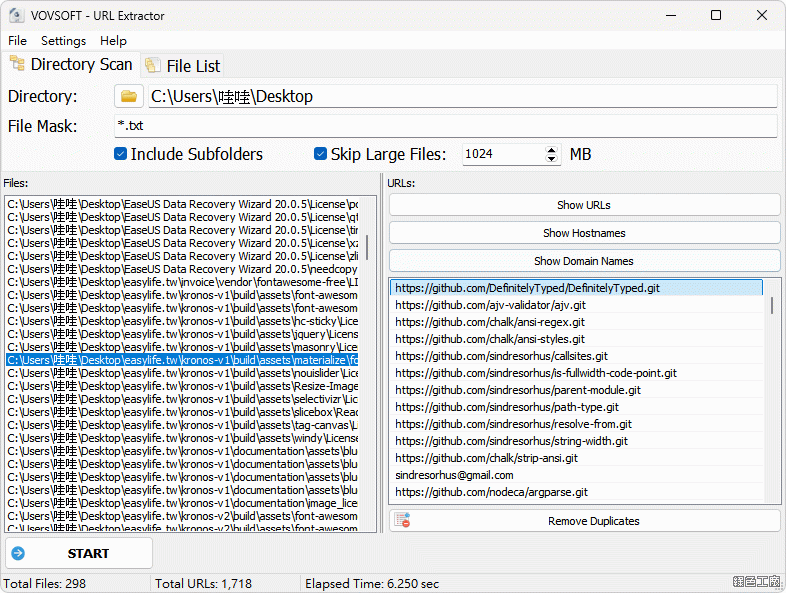Toggle the Include Subfolders checkbox
The image size is (786, 593).
coord(120,154)
